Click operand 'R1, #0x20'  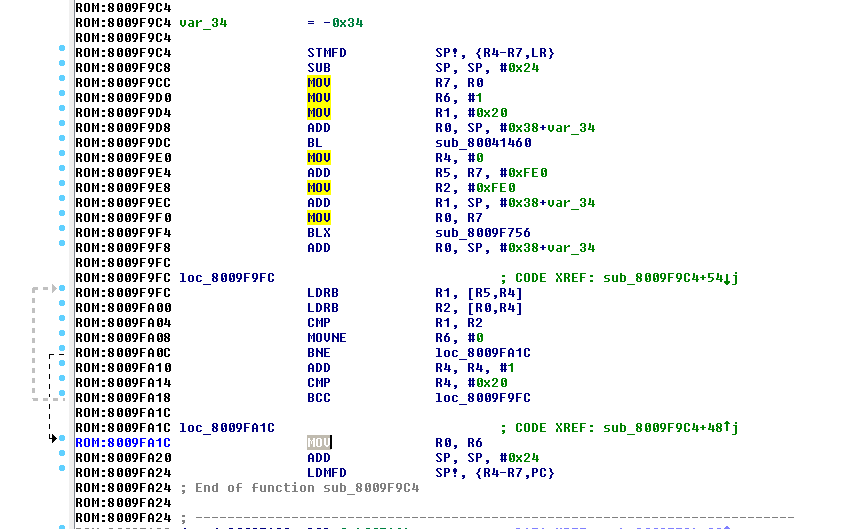click(x=471, y=113)
